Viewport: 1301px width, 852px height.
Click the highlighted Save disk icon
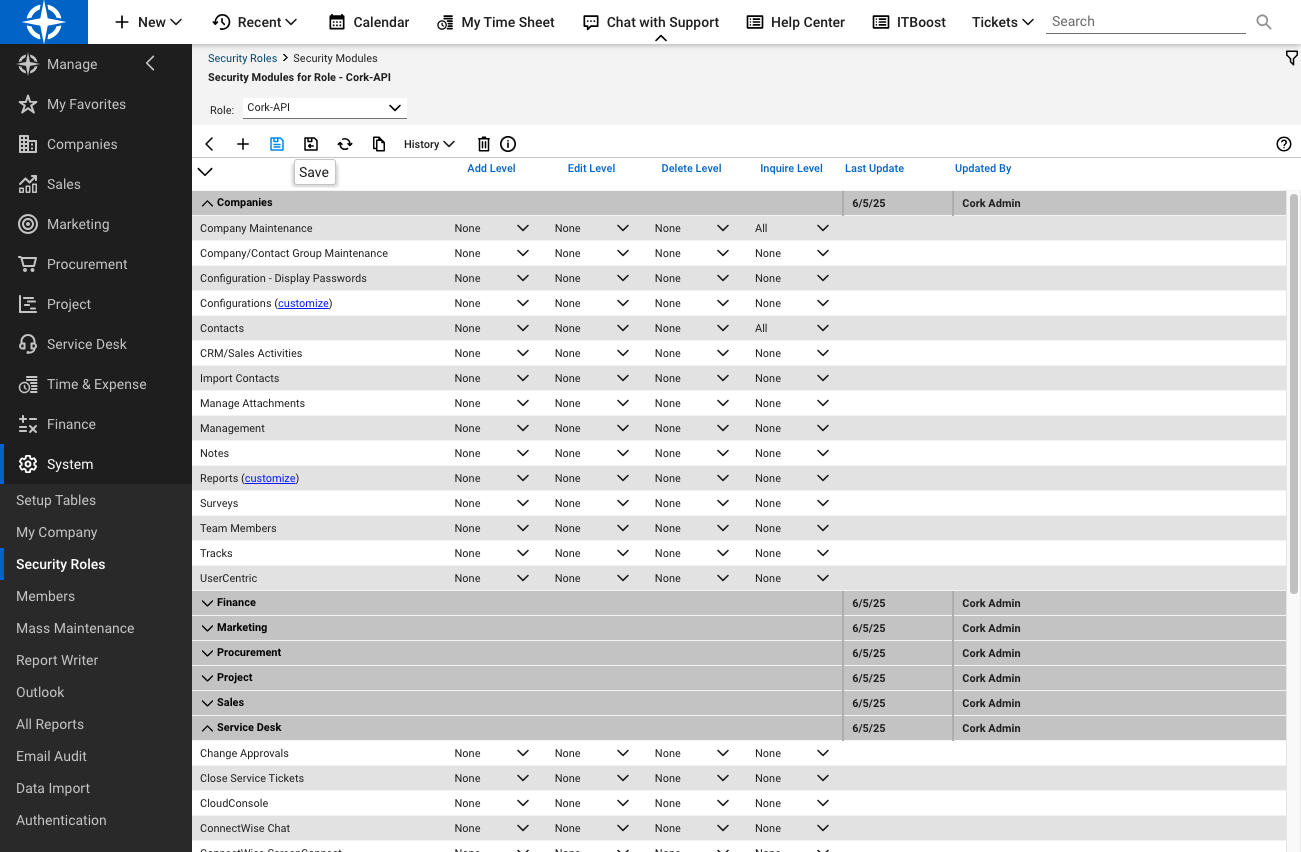[x=277, y=144]
